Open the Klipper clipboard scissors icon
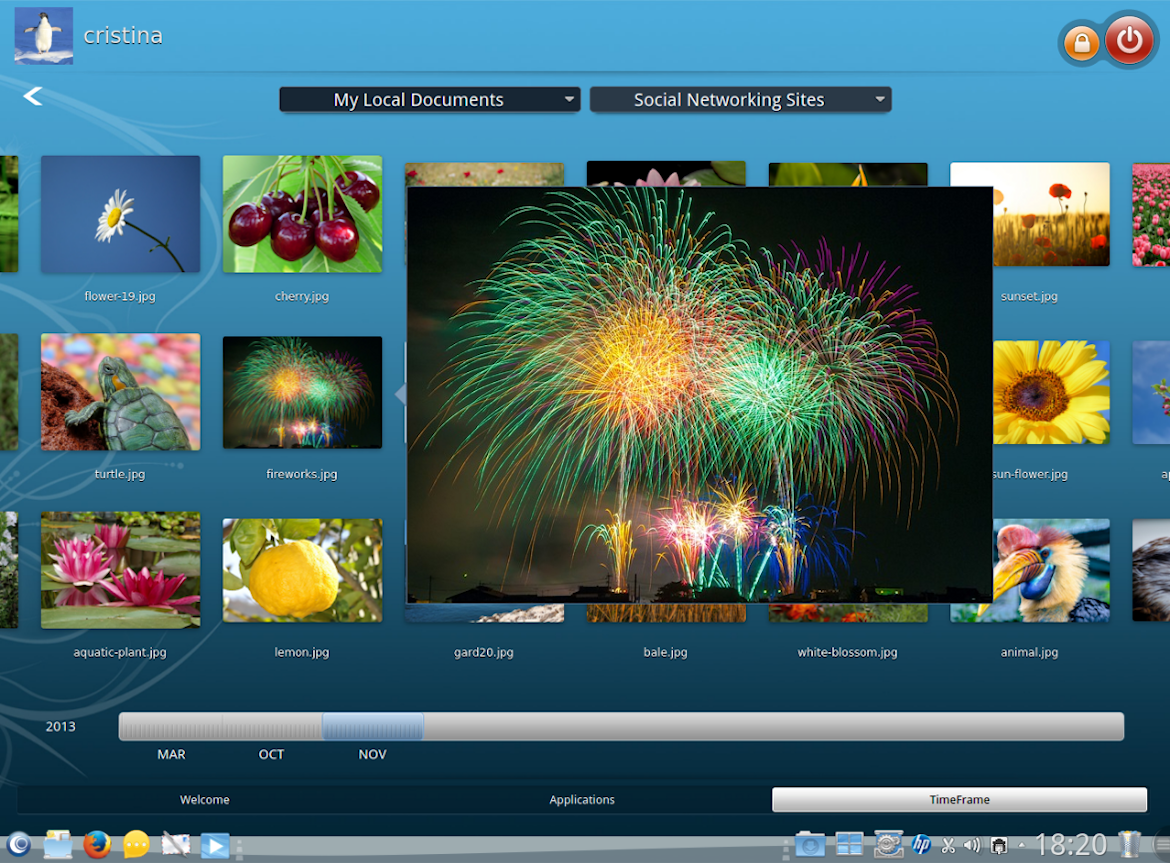The height and width of the screenshot is (863, 1170). [948, 845]
